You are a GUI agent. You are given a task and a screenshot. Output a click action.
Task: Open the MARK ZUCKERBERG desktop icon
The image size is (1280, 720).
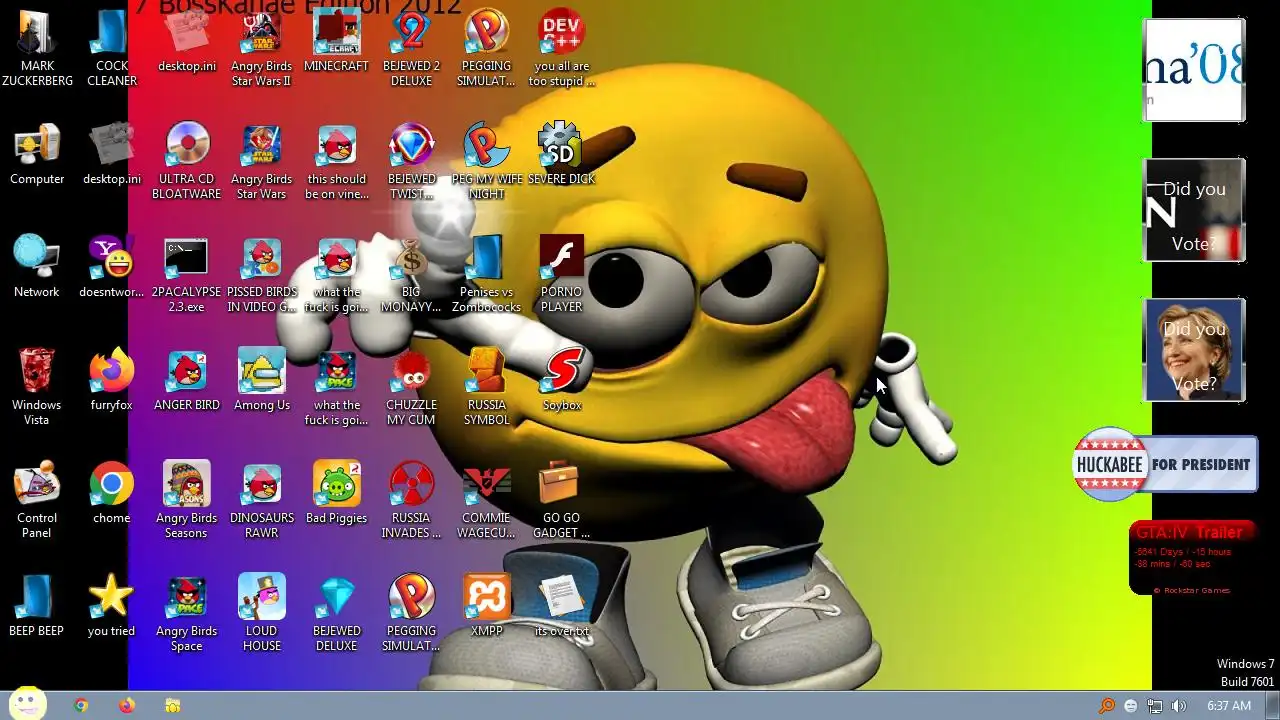pos(37,48)
